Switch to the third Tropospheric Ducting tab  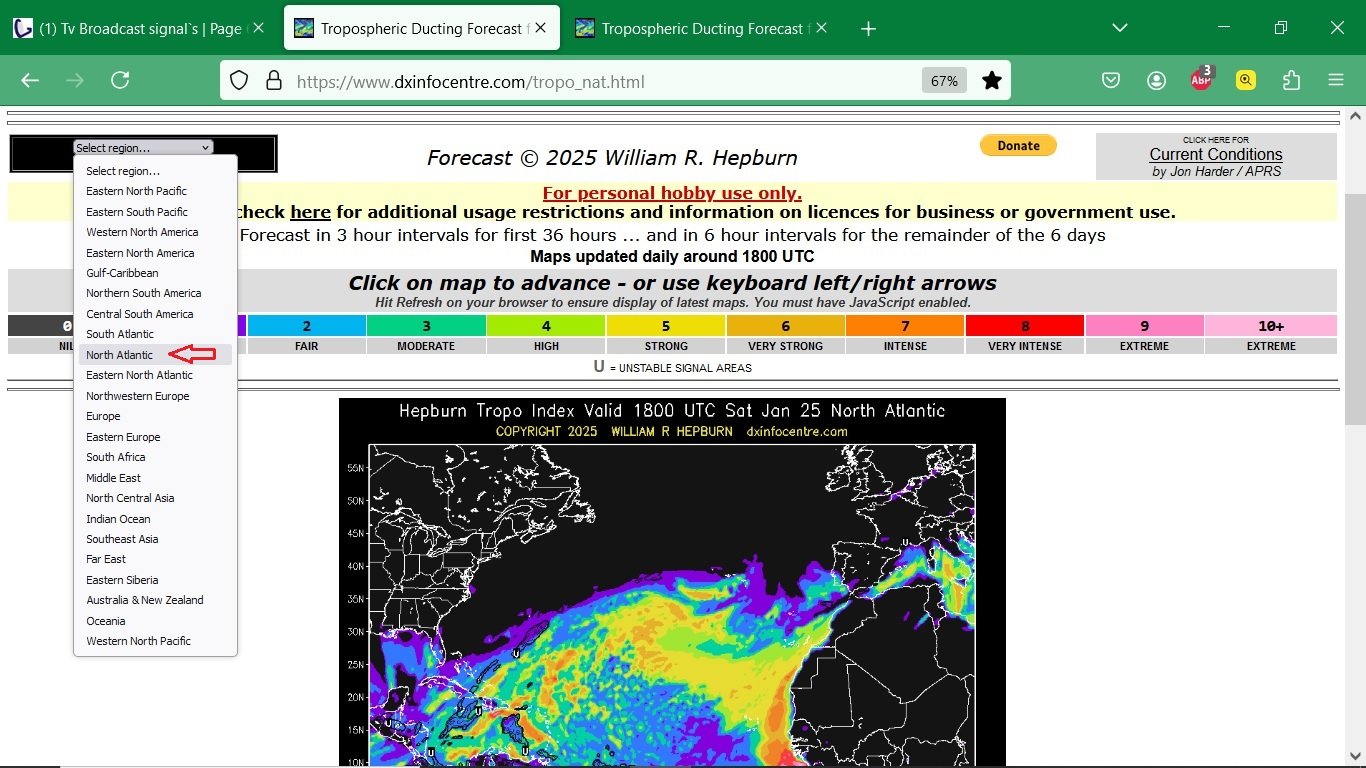coord(703,29)
